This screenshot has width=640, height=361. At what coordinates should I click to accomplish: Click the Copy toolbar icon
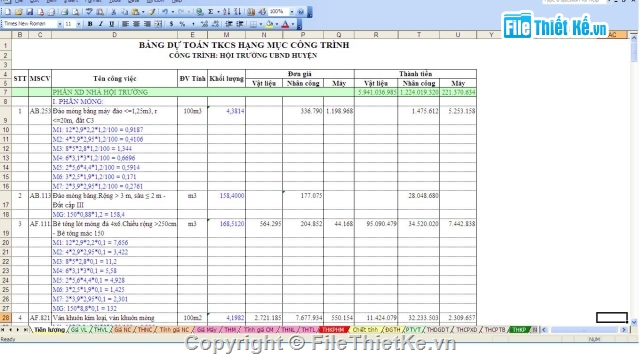124,12
